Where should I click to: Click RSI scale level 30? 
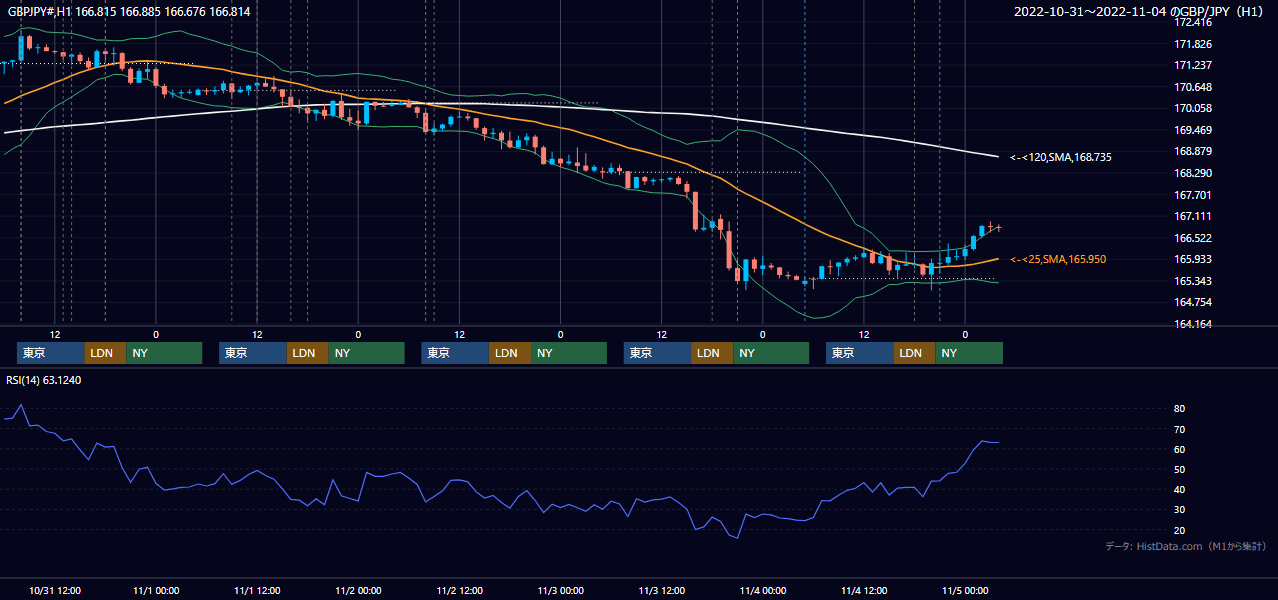pos(1180,509)
